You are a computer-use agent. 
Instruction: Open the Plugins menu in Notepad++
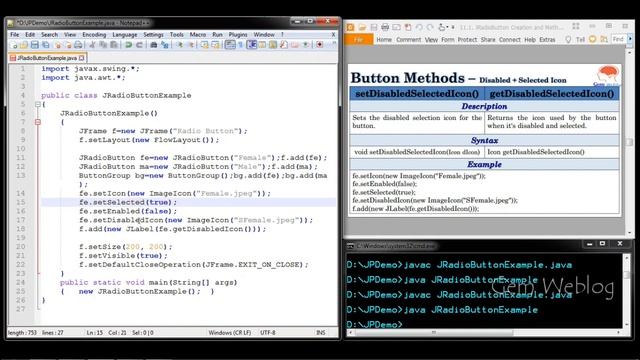coord(238,35)
